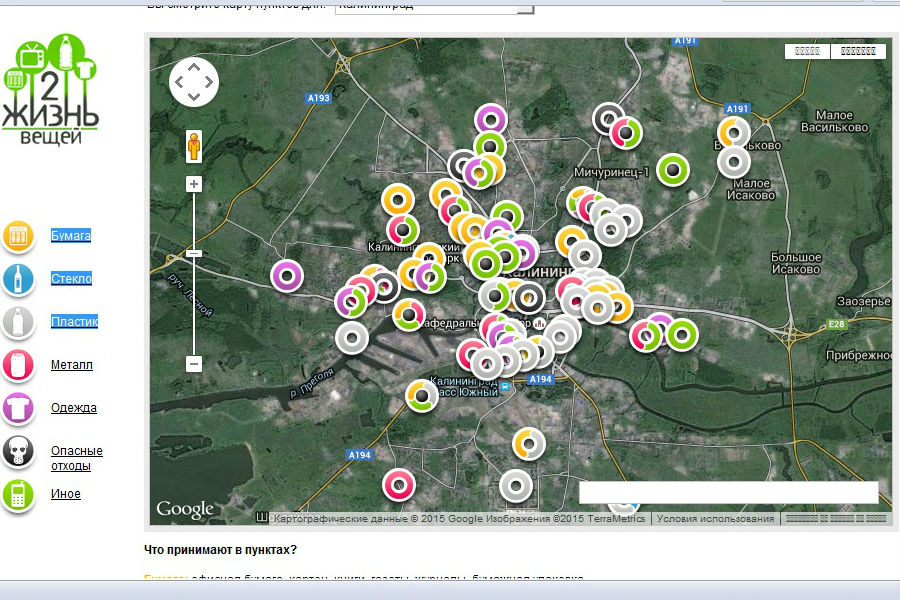This screenshot has height=600, width=900.
Task: Click the map pan navigation control
Action: click(x=194, y=82)
